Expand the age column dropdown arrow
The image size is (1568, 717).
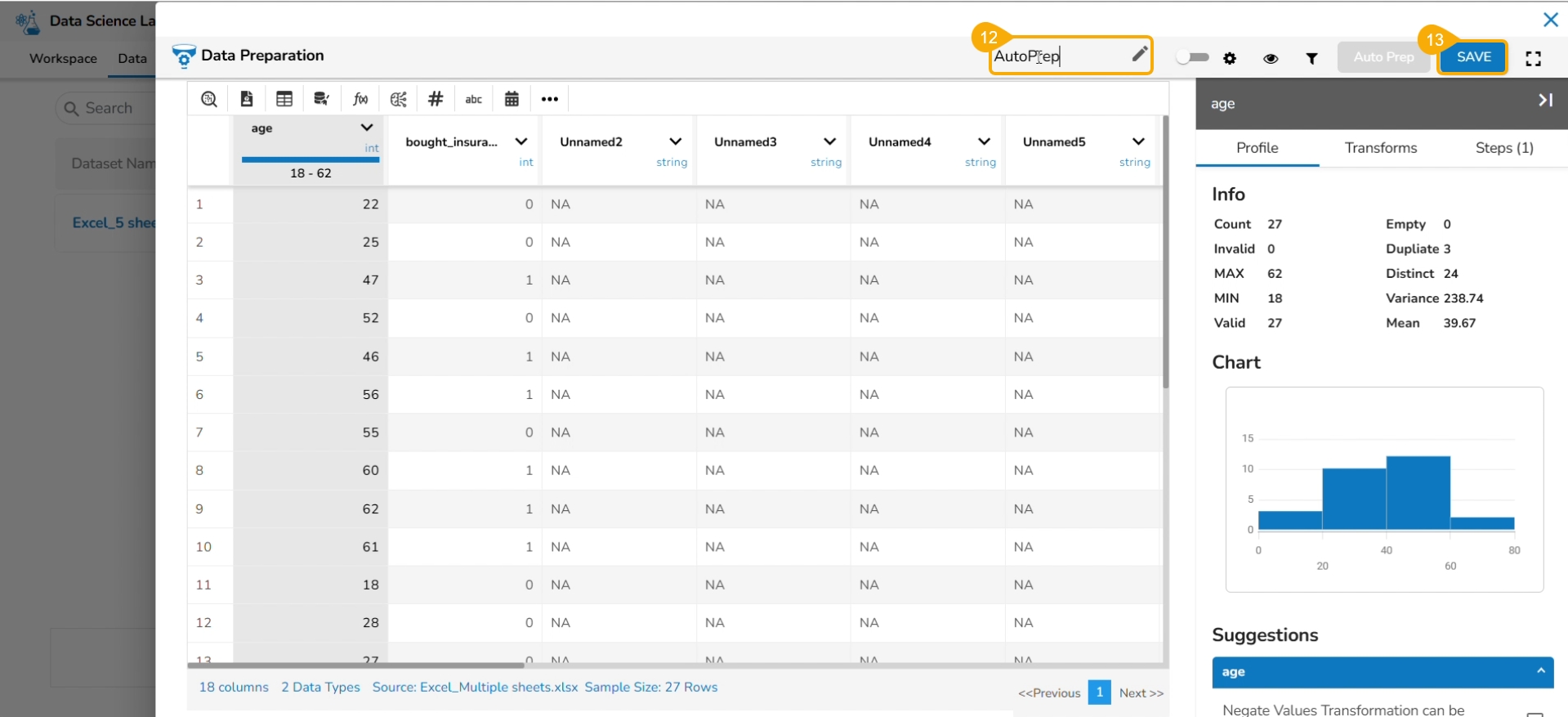(x=367, y=128)
